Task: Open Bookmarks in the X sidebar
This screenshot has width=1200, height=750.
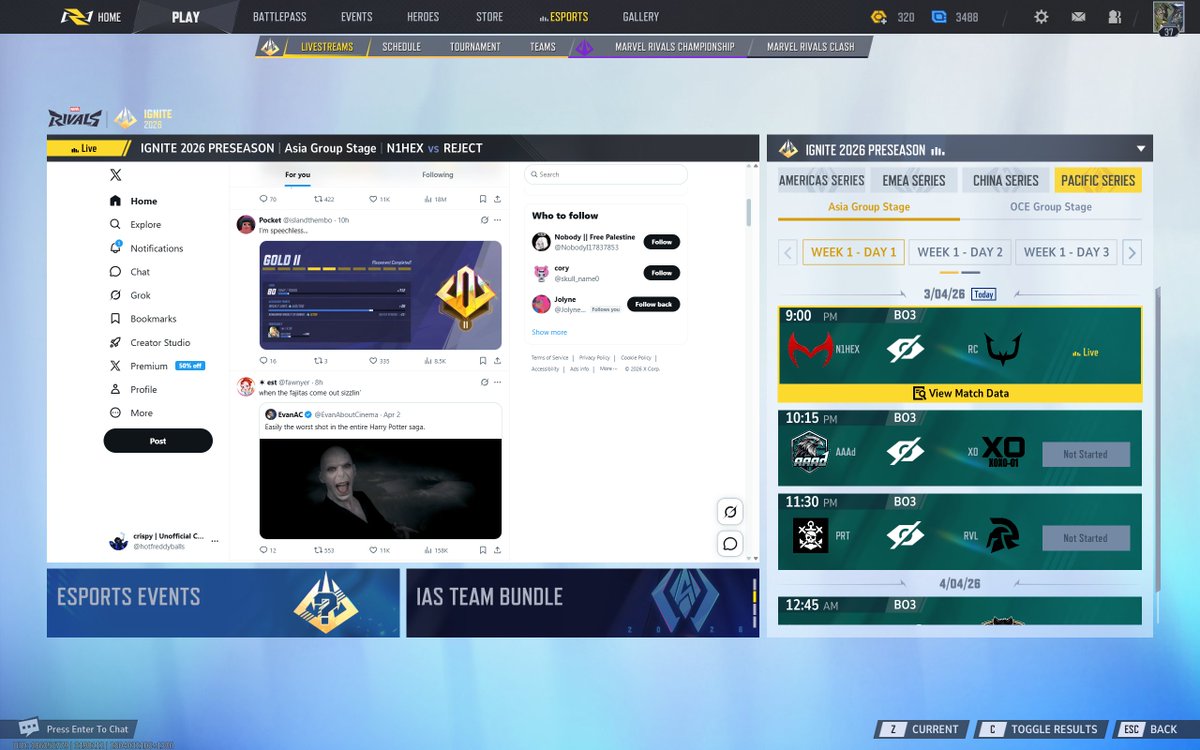Action: pyautogui.click(x=143, y=319)
